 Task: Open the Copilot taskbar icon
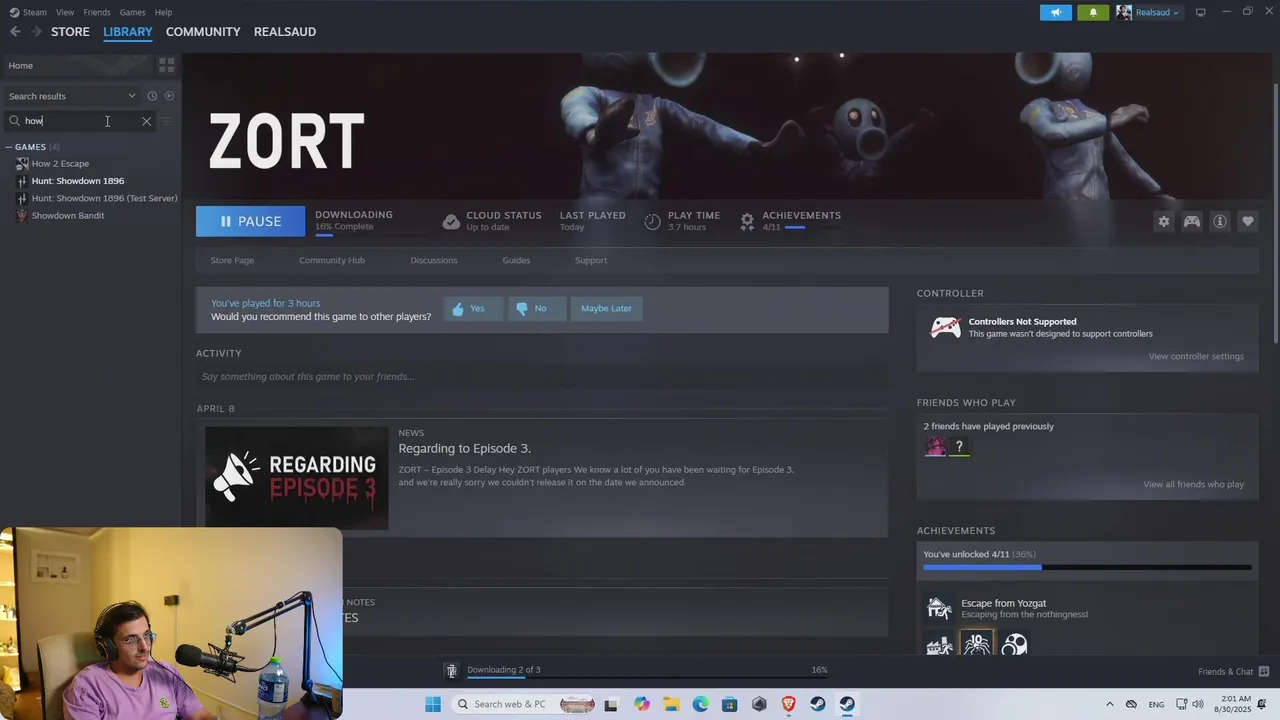click(642, 704)
